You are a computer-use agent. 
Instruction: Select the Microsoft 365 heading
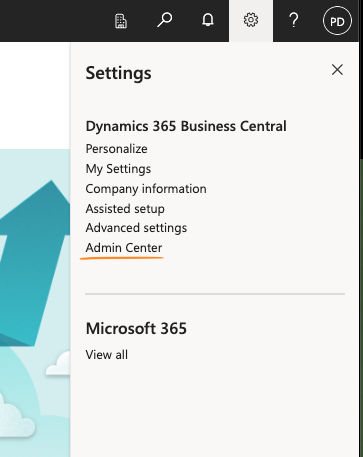(x=136, y=329)
